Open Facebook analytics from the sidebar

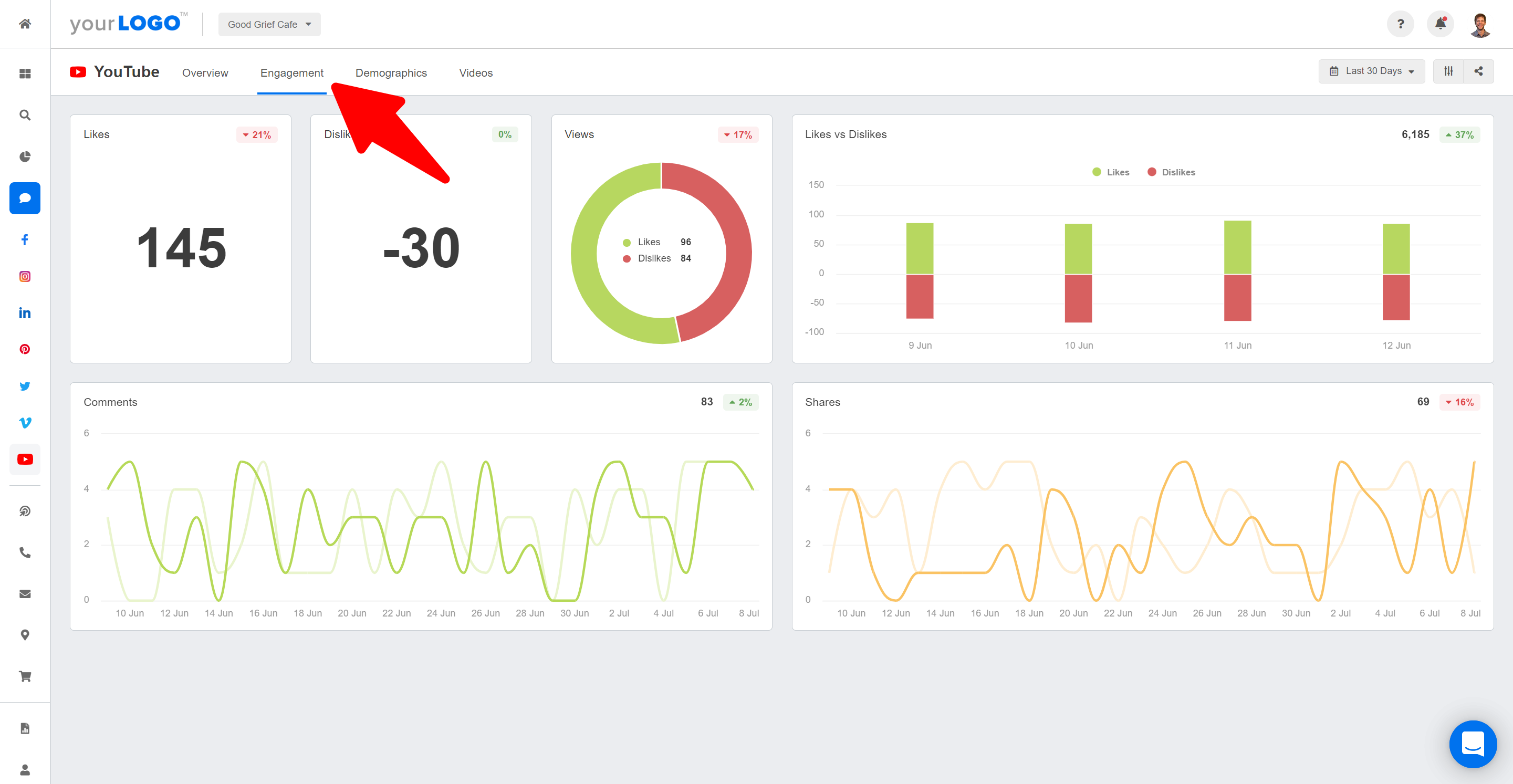pyautogui.click(x=25, y=239)
